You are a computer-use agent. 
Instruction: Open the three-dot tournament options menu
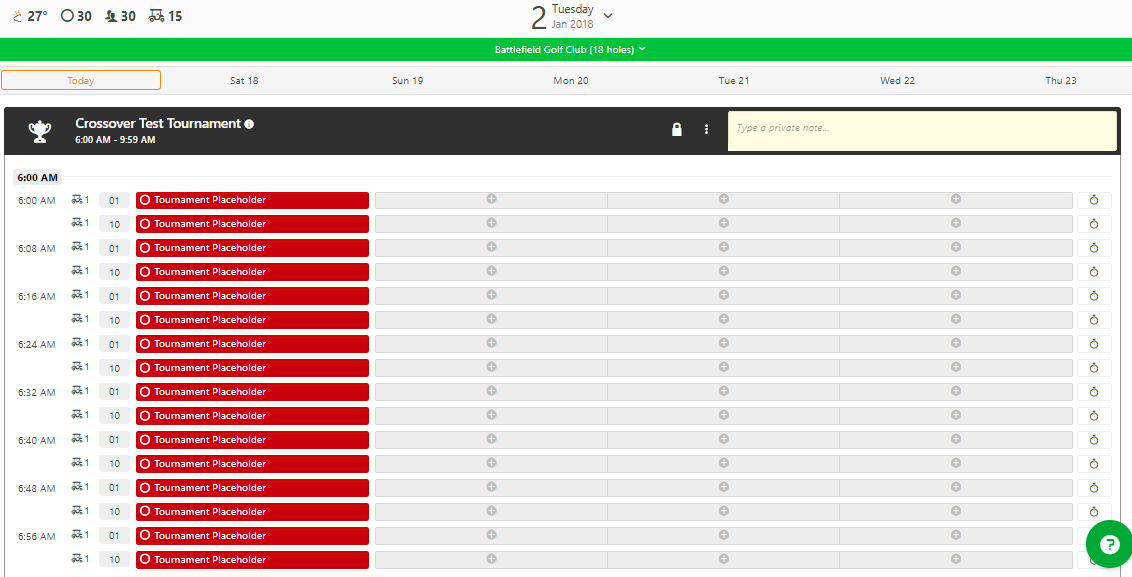(706, 129)
